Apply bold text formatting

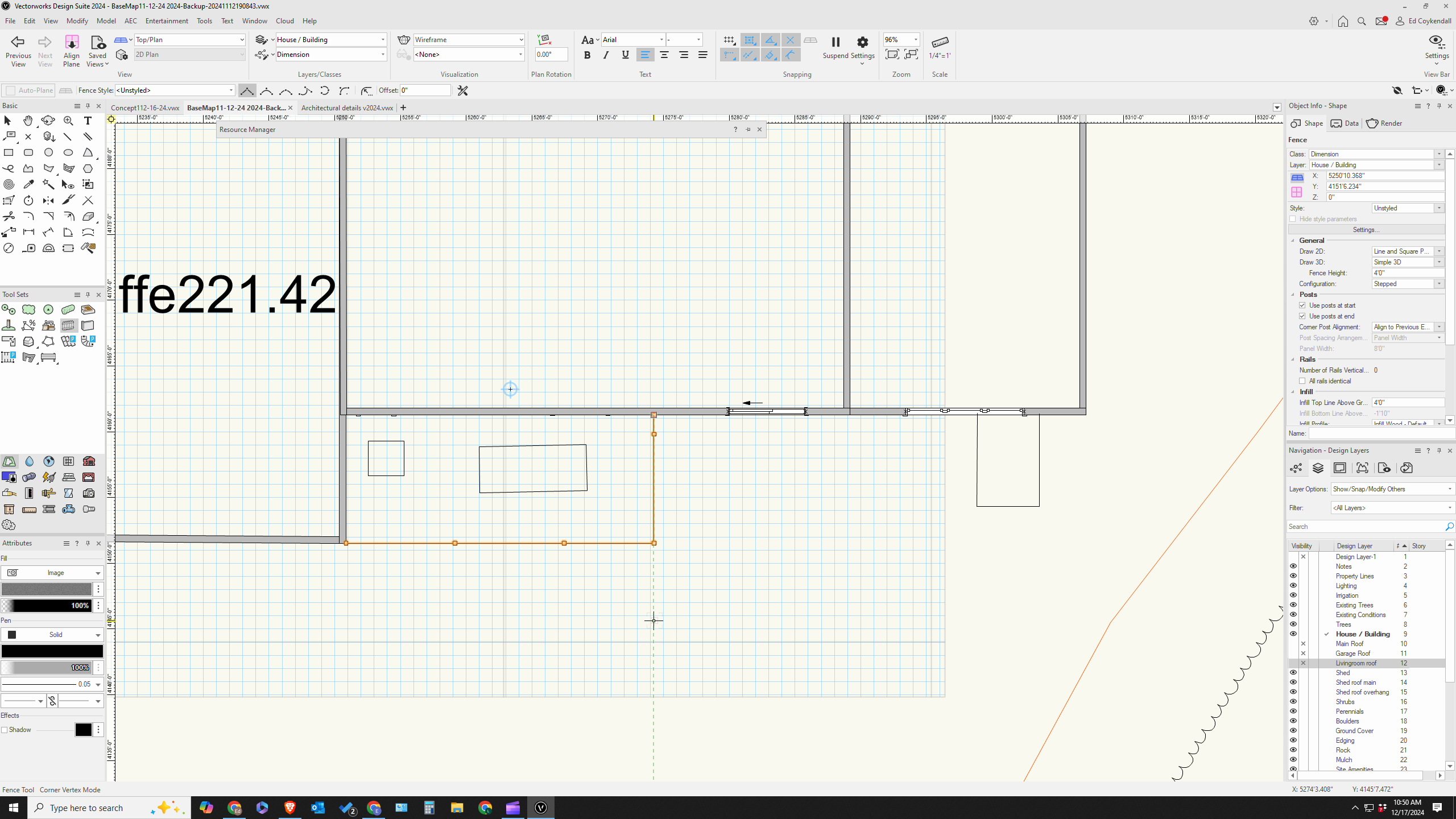[x=587, y=55]
